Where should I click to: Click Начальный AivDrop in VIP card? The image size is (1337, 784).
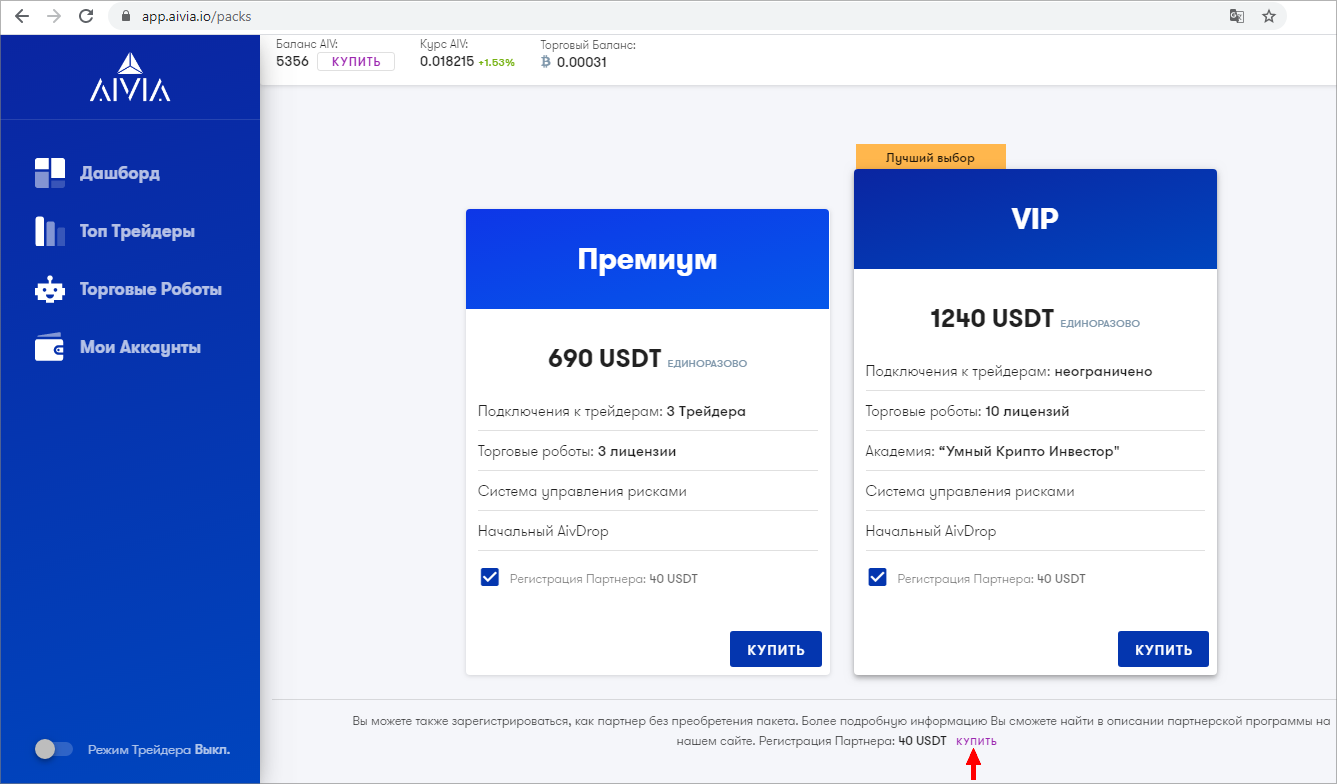pos(931,531)
